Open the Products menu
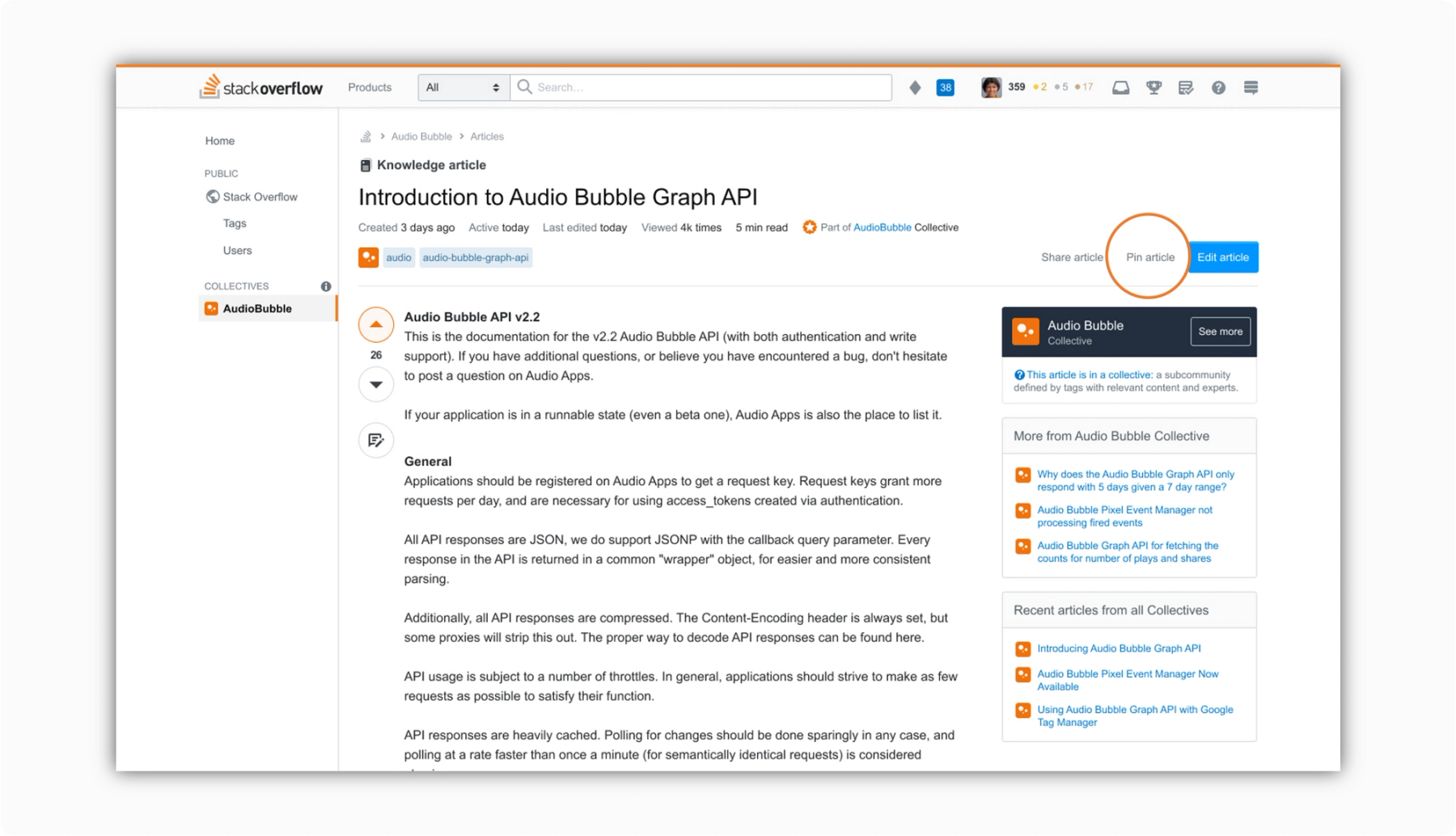 pos(370,87)
